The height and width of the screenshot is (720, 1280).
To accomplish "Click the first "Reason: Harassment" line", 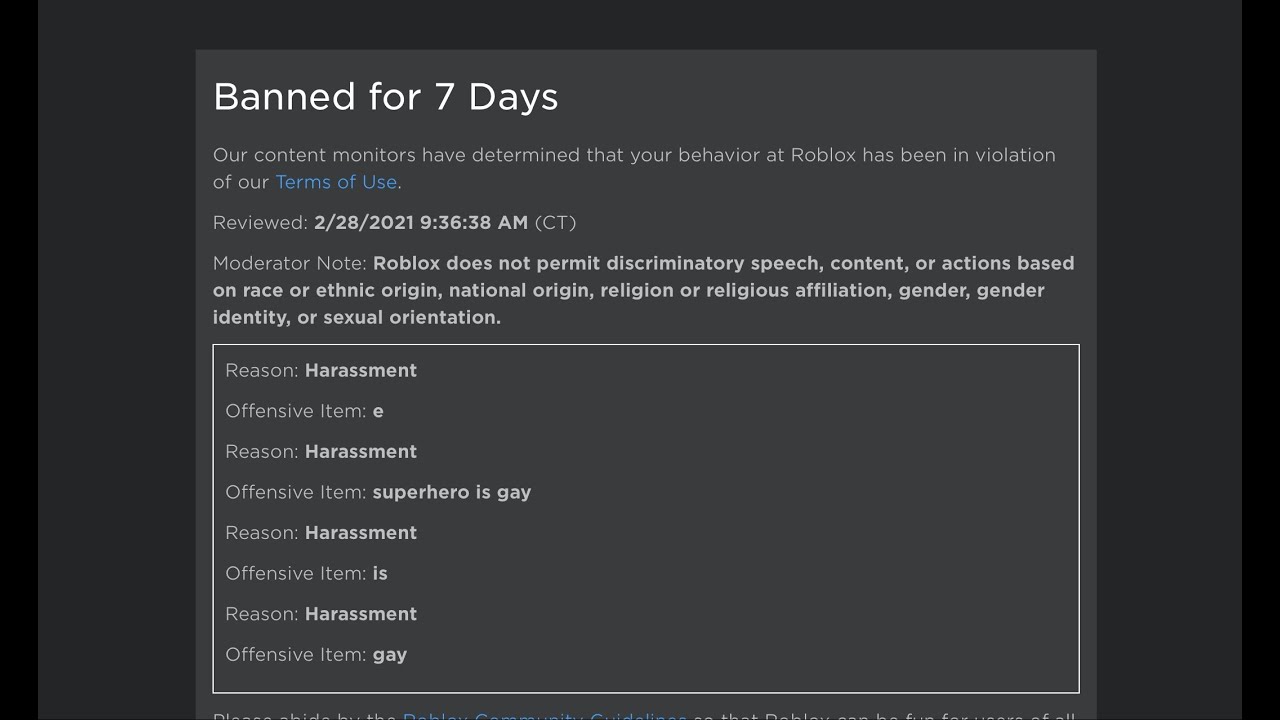I will point(321,371).
